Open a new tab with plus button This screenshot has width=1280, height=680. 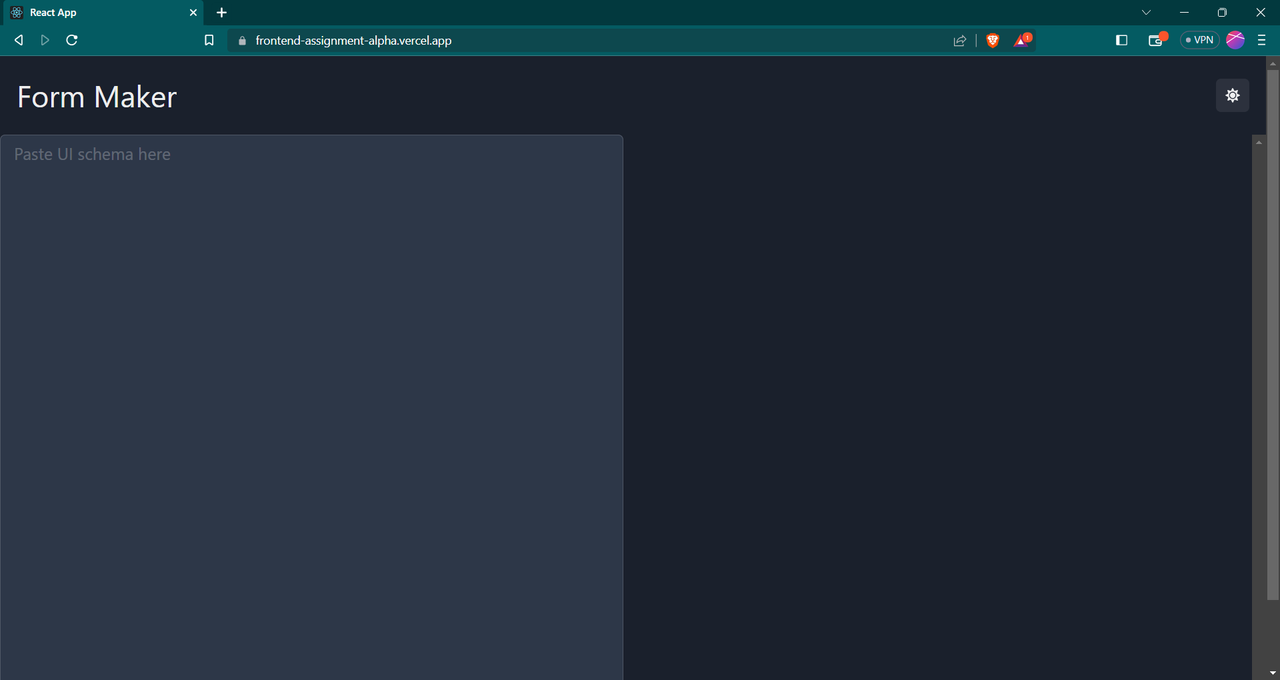click(222, 13)
